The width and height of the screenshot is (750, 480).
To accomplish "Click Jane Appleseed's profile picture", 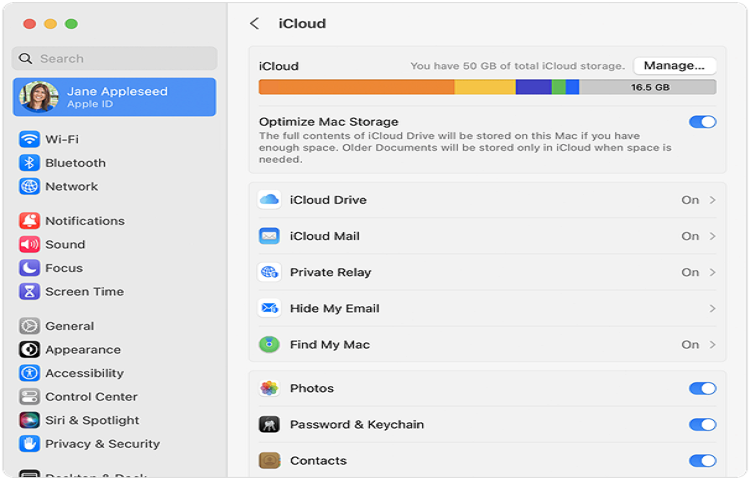I will point(38,97).
